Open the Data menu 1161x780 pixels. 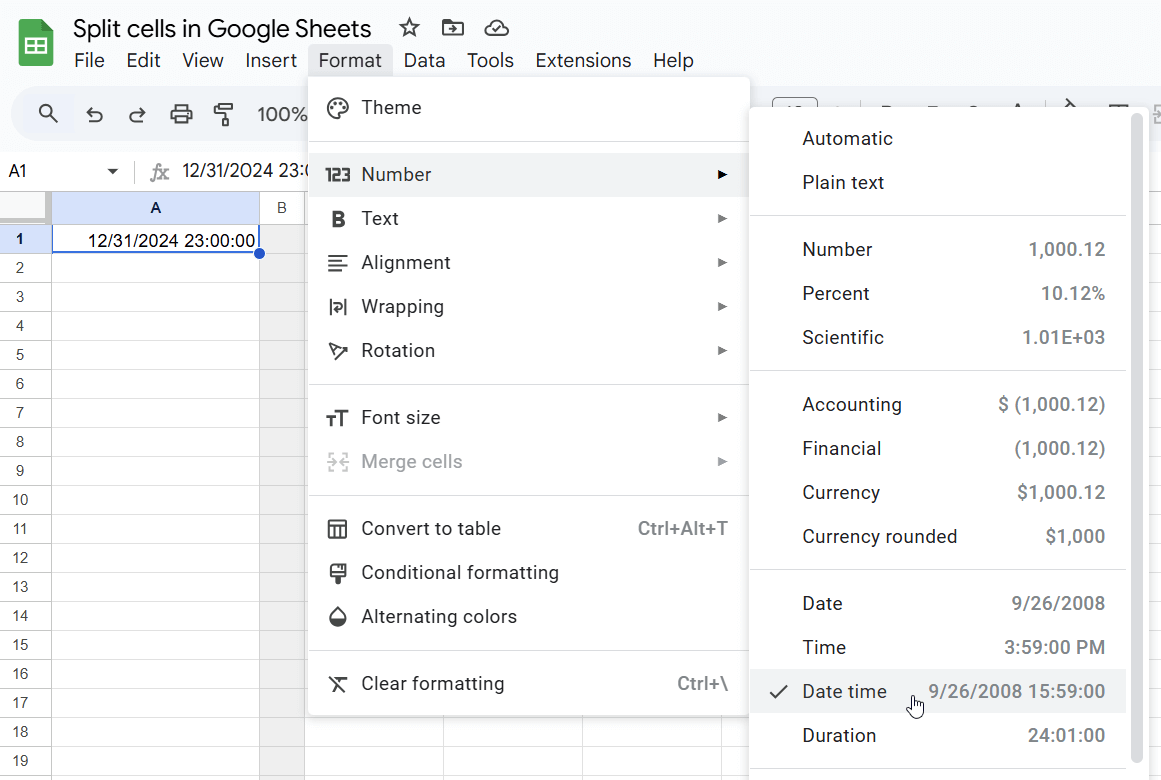[424, 60]
